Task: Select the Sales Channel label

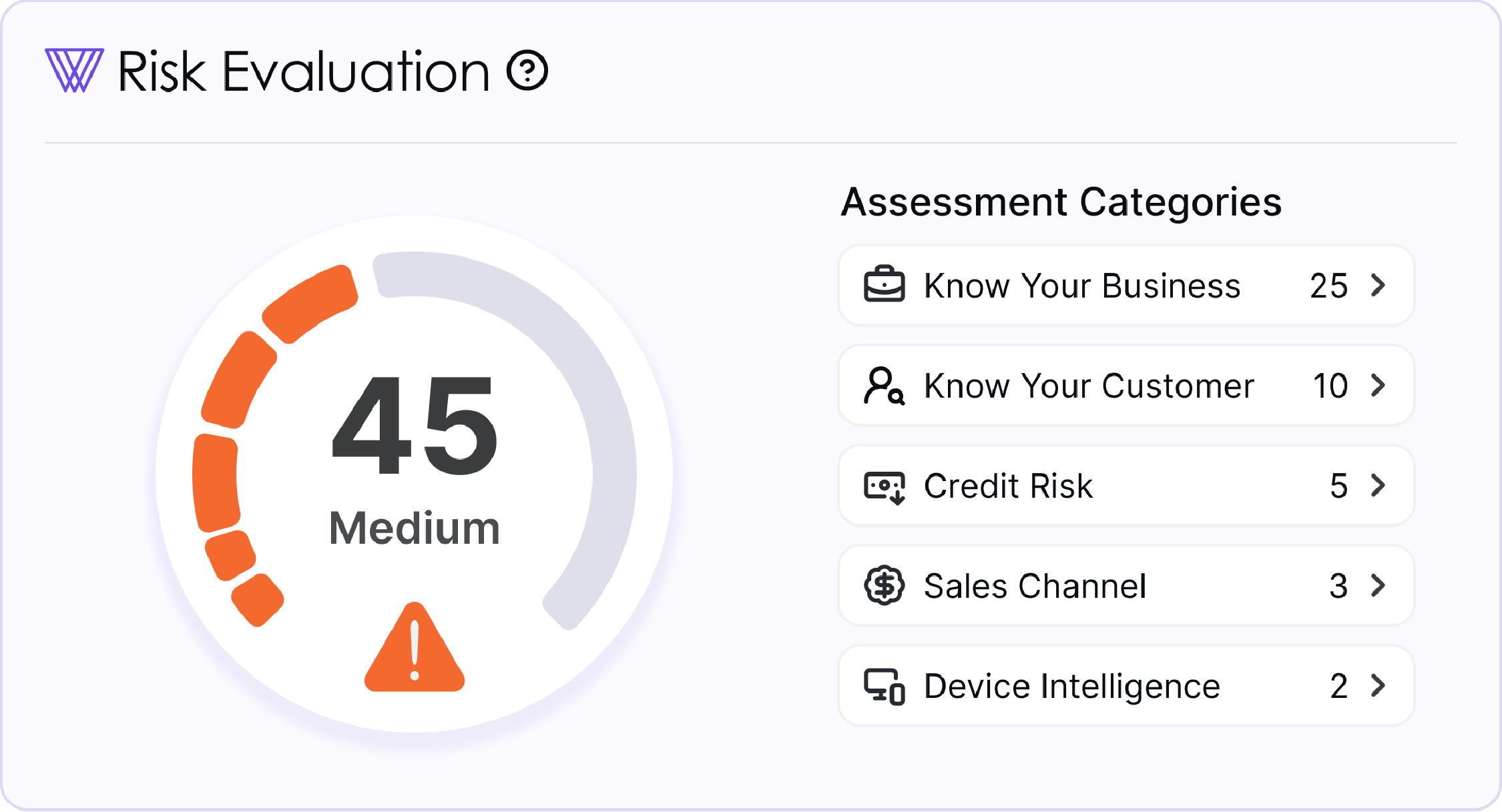Action: coord(1035,586)
